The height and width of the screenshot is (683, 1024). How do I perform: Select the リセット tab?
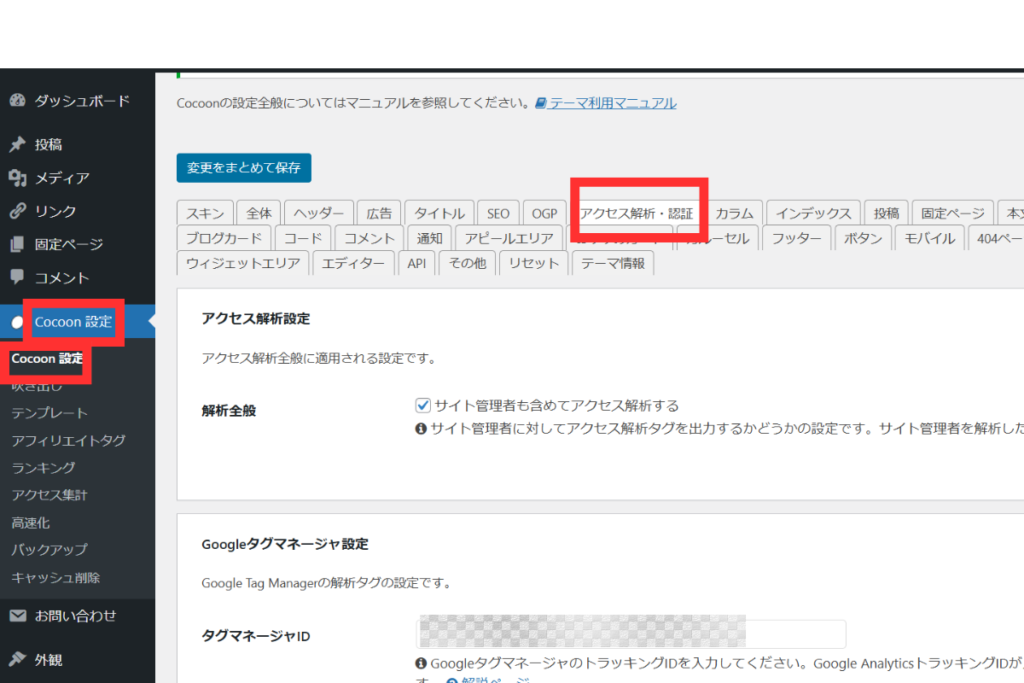(x=534, y=263)
